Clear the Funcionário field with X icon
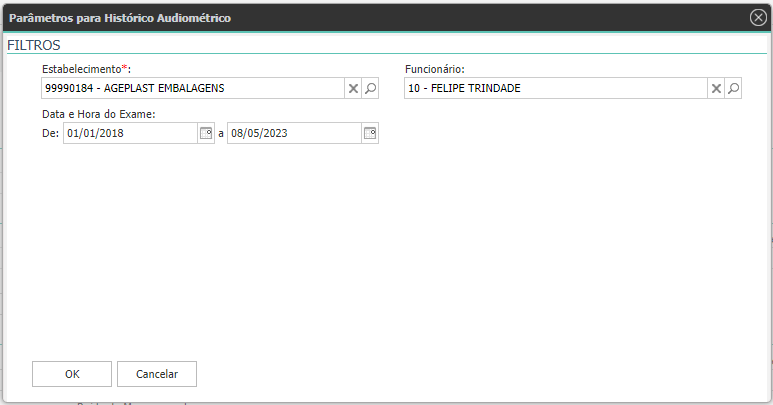 click(716, 89)
